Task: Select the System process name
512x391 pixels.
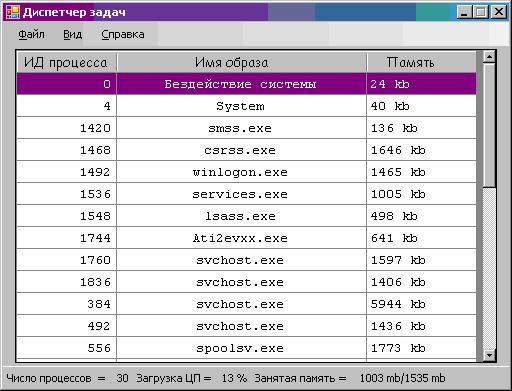Action: click(241, 106)
